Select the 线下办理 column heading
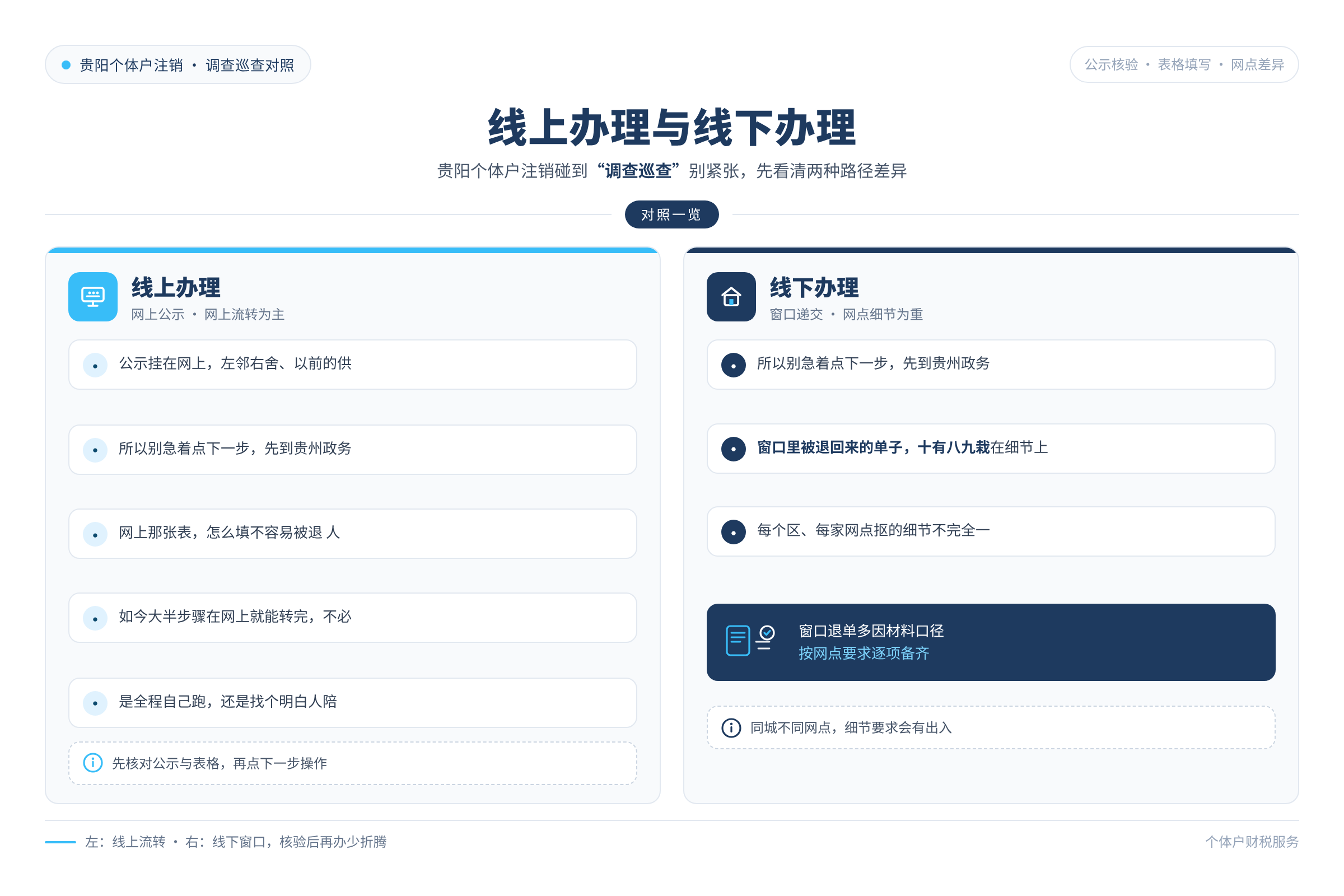The width and height of the screenshot is (1344, 896). point(814,287)
